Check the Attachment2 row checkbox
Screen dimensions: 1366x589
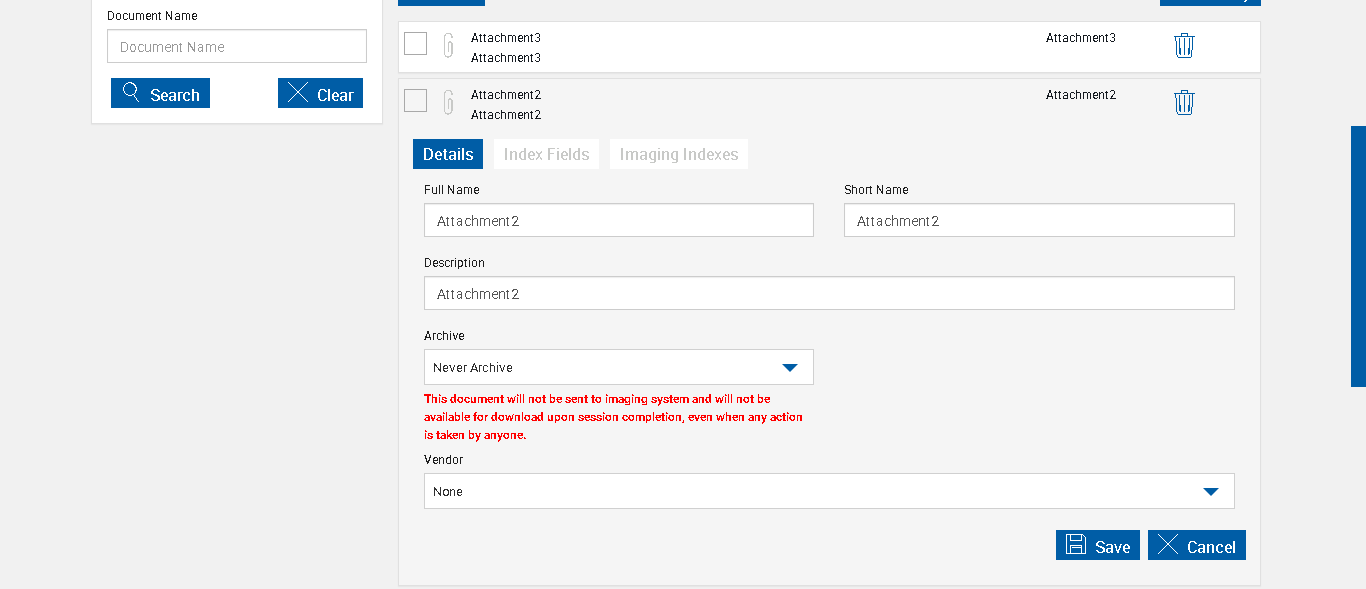pos(416,101)
